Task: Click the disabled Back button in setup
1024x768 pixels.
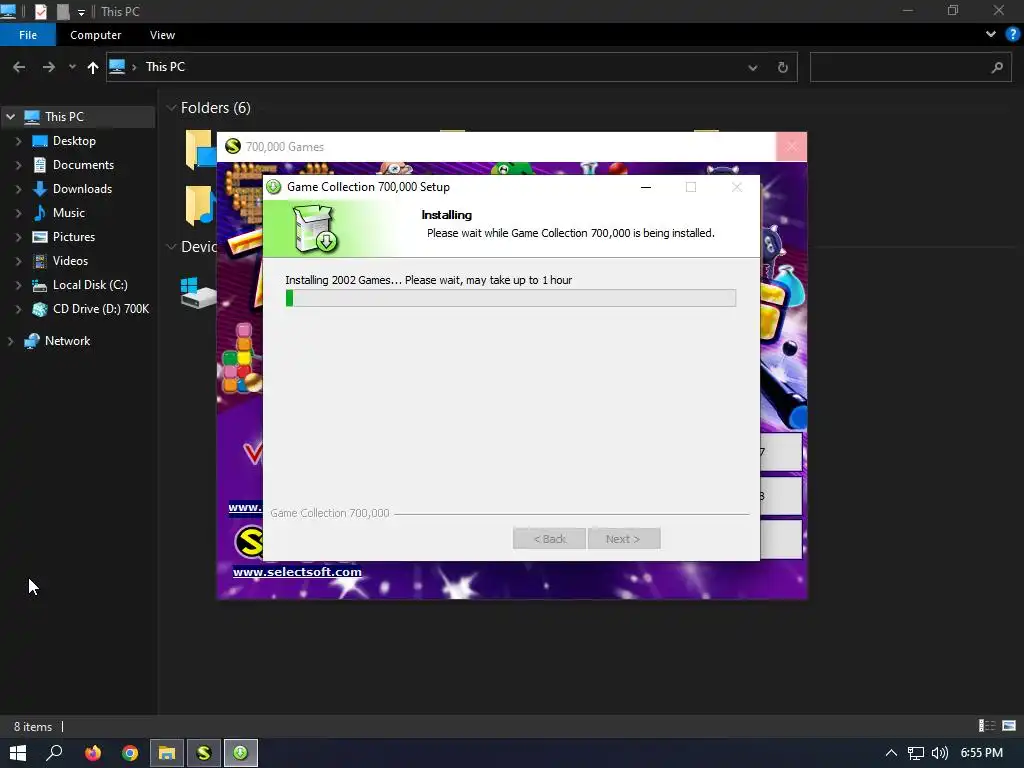Action: coord(549,539)
